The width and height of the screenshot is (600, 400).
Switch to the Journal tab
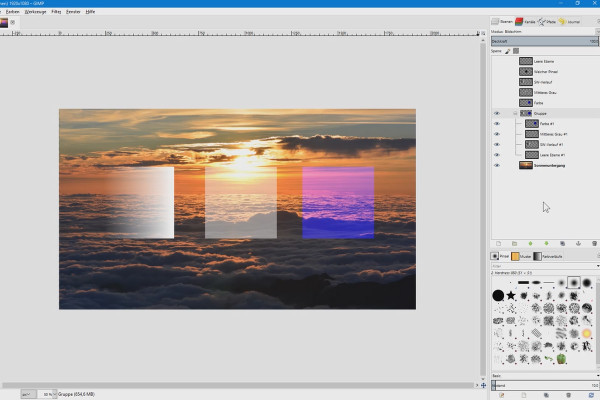tap(569, 22)
